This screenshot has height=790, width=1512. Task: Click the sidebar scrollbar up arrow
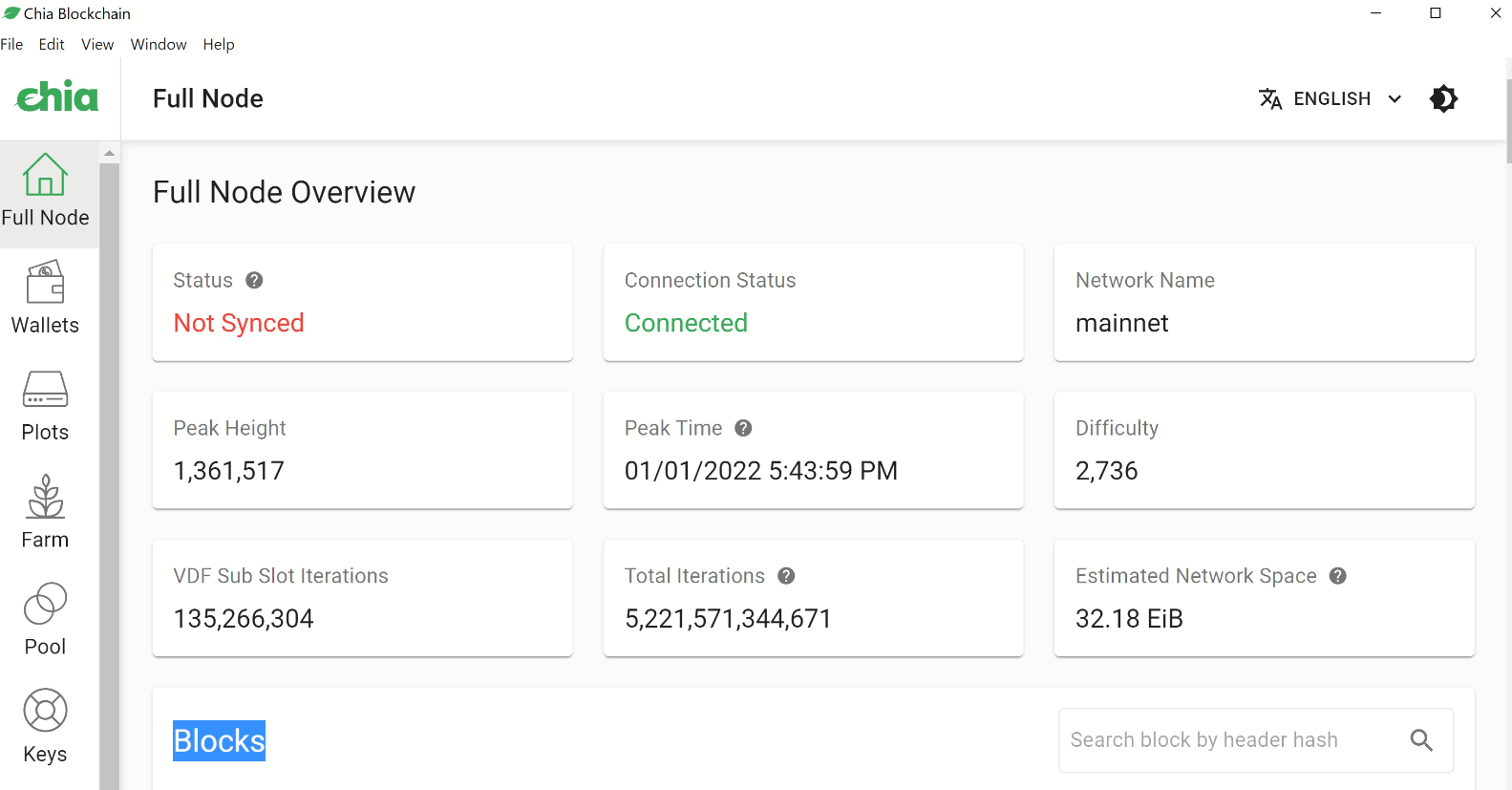click(110, 153)
